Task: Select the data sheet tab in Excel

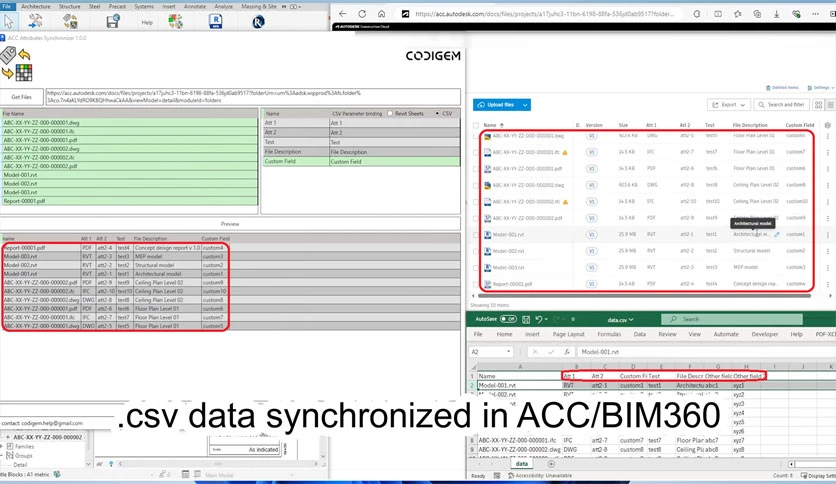Action: [521, 464]
